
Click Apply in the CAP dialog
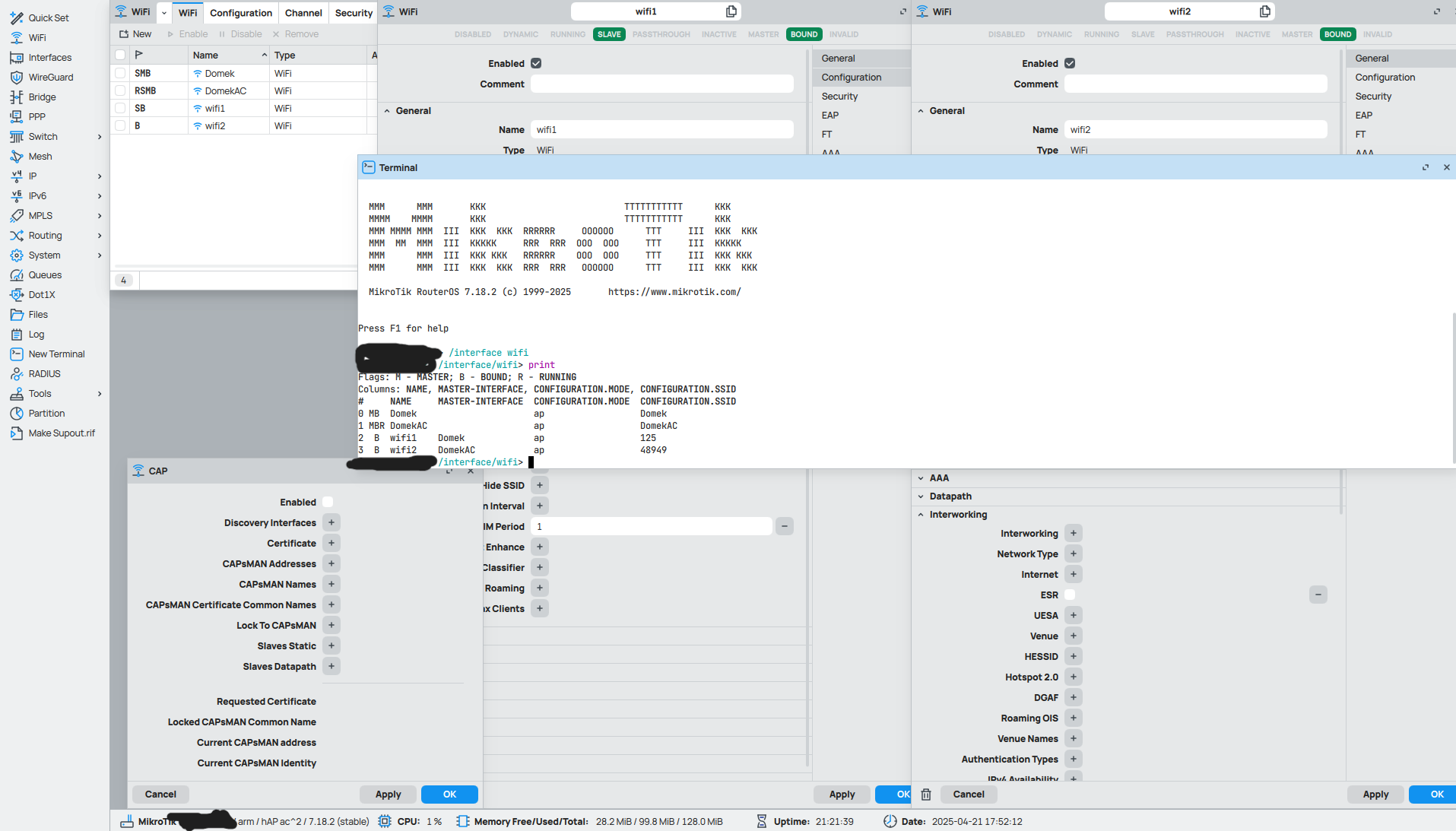pyautogui.click(x=388, y=795)
